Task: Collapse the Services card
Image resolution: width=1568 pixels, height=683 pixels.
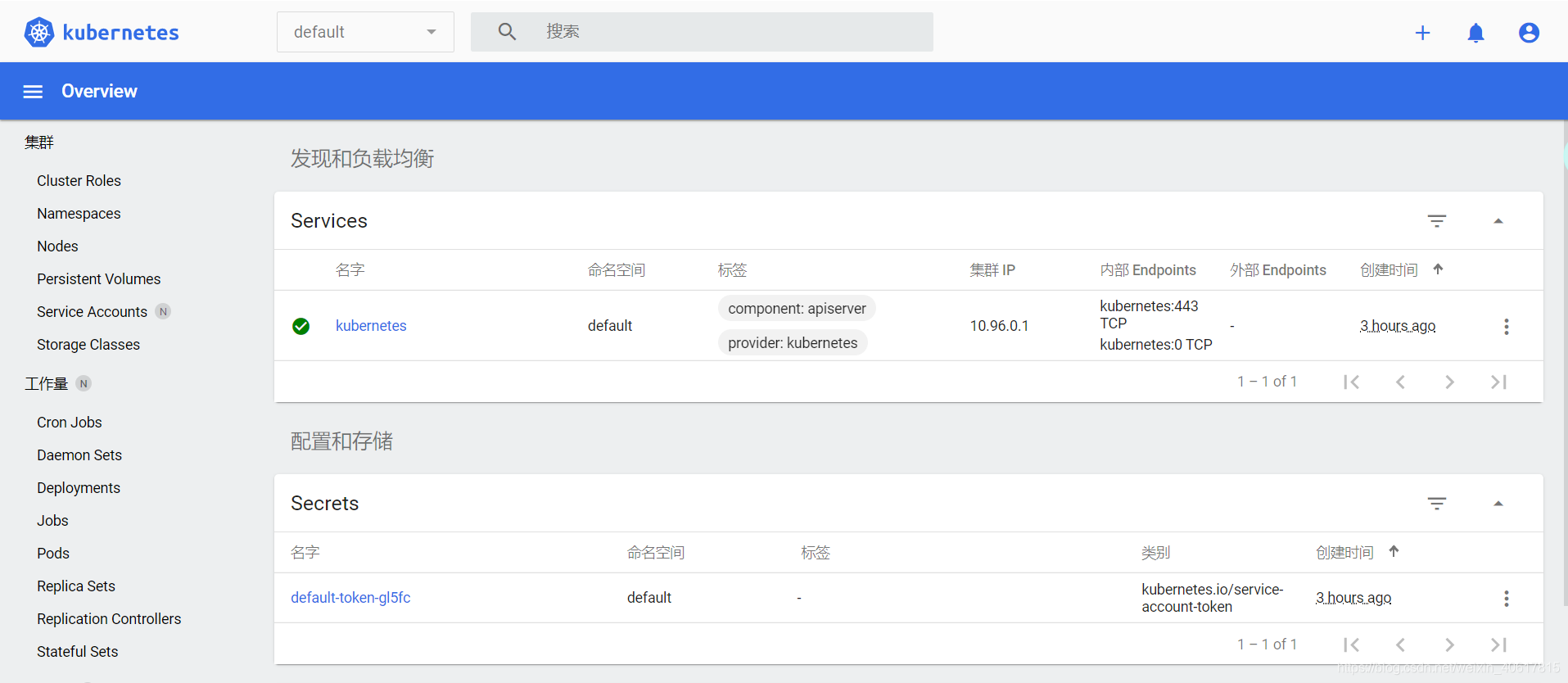Action: coord(1498,221)
